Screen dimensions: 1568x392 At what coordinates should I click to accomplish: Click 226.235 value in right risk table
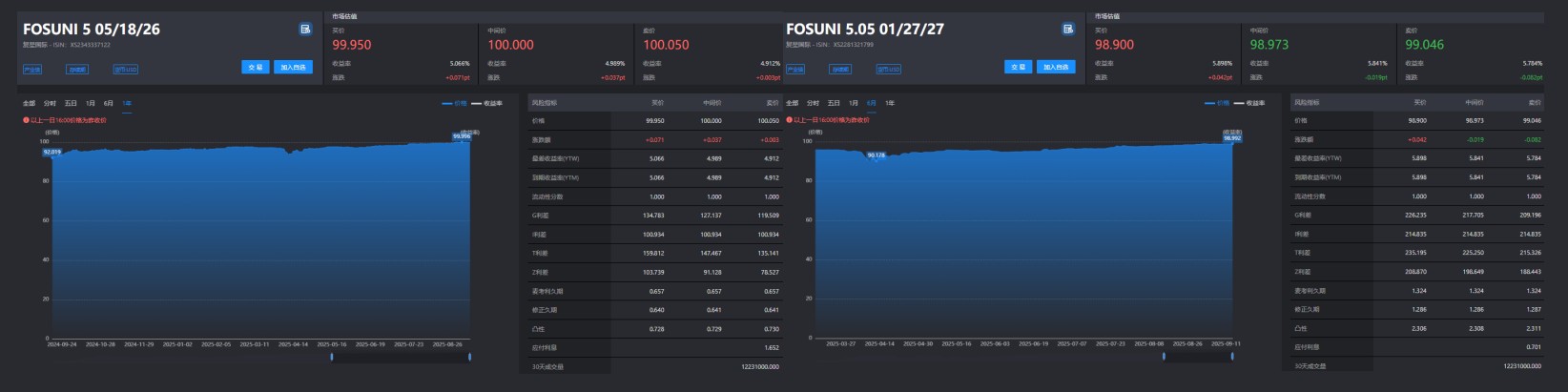[x=1416, y=216]
